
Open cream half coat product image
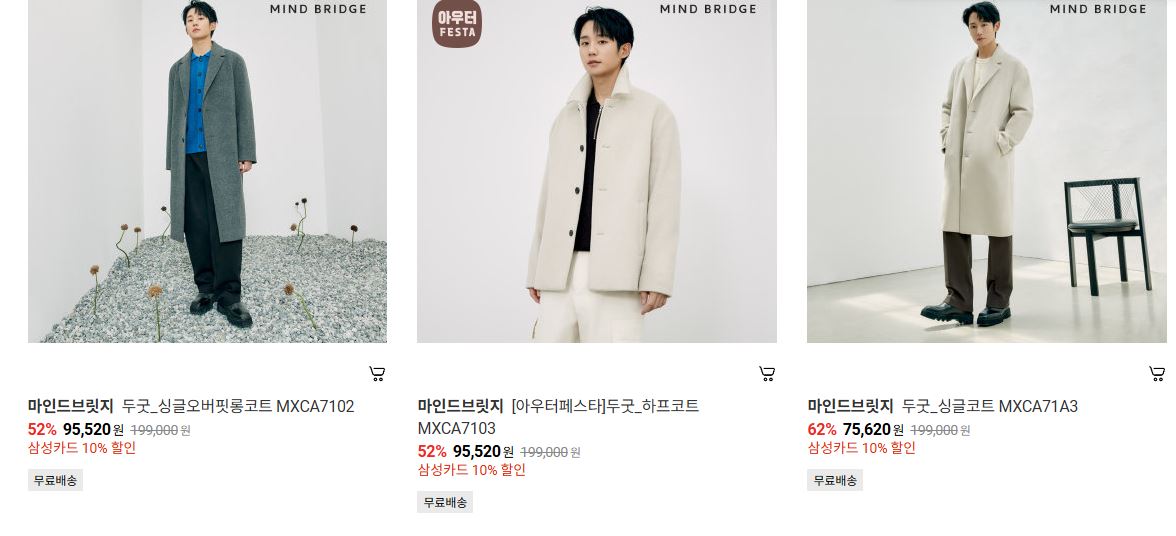(597, 171)
